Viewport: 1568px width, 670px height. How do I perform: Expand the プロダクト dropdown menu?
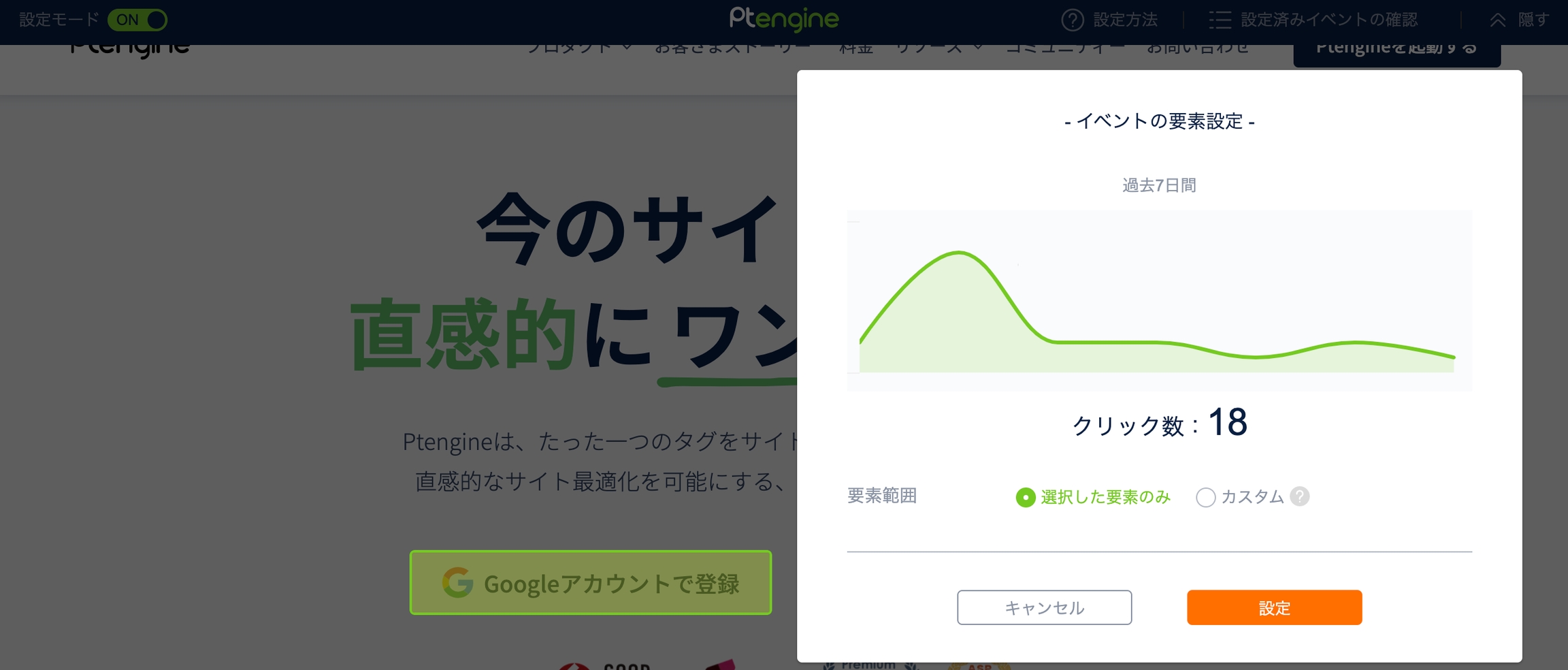[579, 50]
